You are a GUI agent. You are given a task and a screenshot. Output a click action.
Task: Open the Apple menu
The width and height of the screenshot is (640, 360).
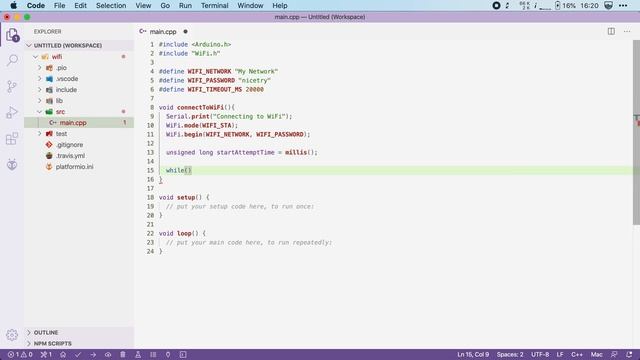13,6
